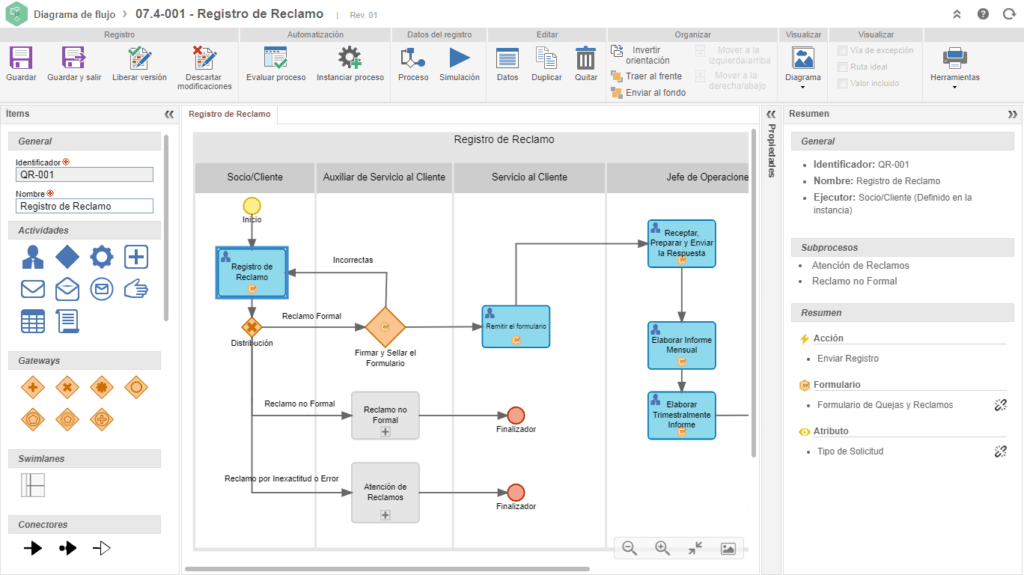Click the Quitar trash icon
Viewport: 1024px width, 575px height.
[585, 59]
